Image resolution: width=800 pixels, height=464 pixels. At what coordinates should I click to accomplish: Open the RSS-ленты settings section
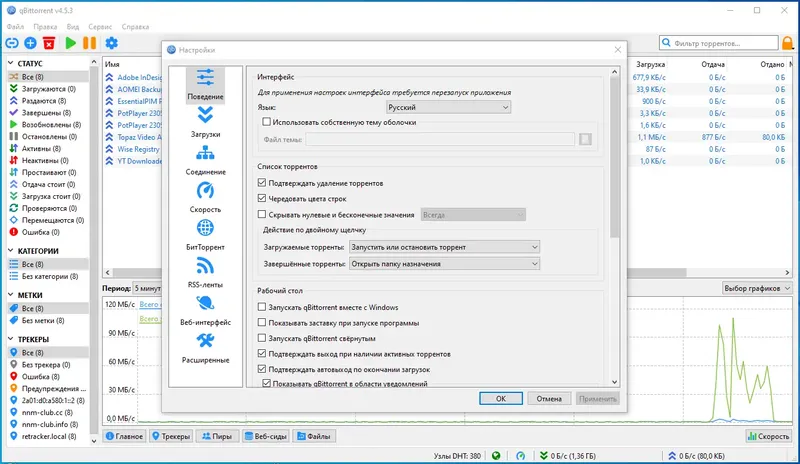pos(205,274)
